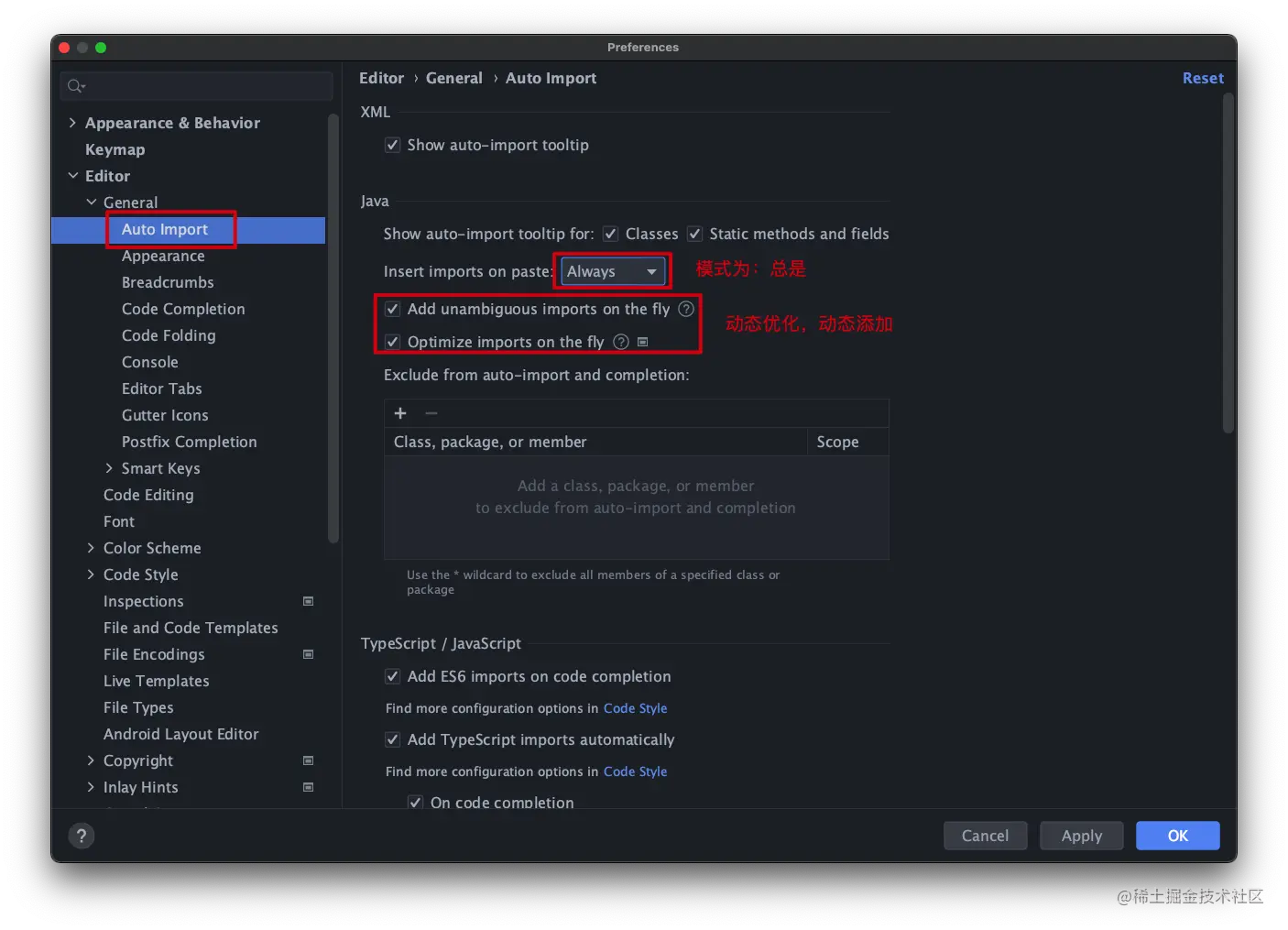The image size is (1288, 930).
Task: Click the project settings icon beside Inlay Hints
Action: click(309, 787)
